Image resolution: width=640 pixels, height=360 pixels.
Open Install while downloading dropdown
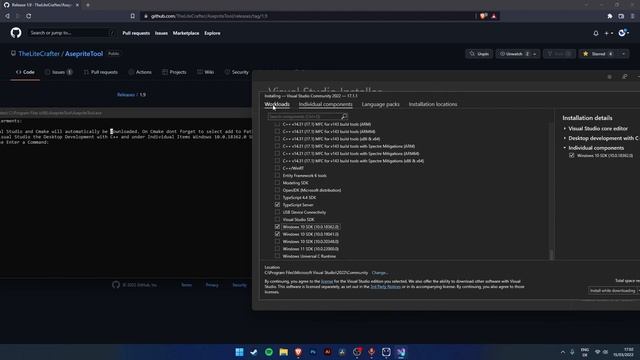(x=613, y=291)
